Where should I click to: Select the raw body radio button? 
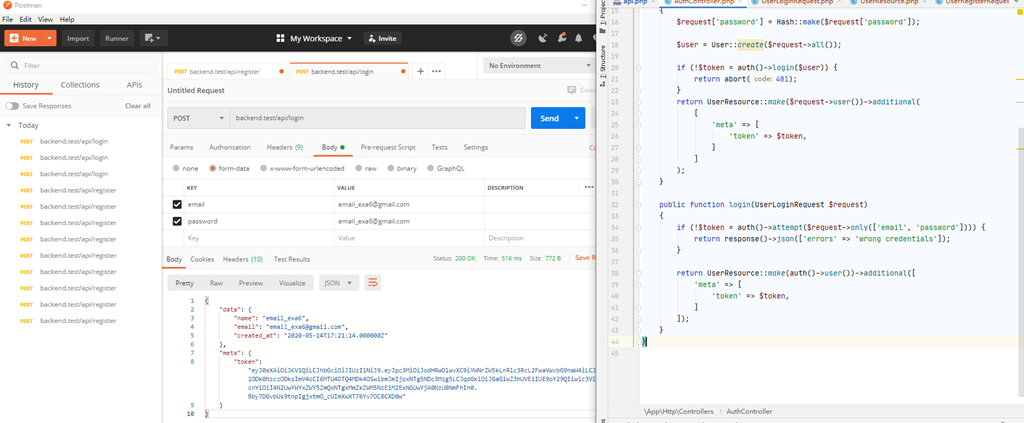tap(359, 168)
